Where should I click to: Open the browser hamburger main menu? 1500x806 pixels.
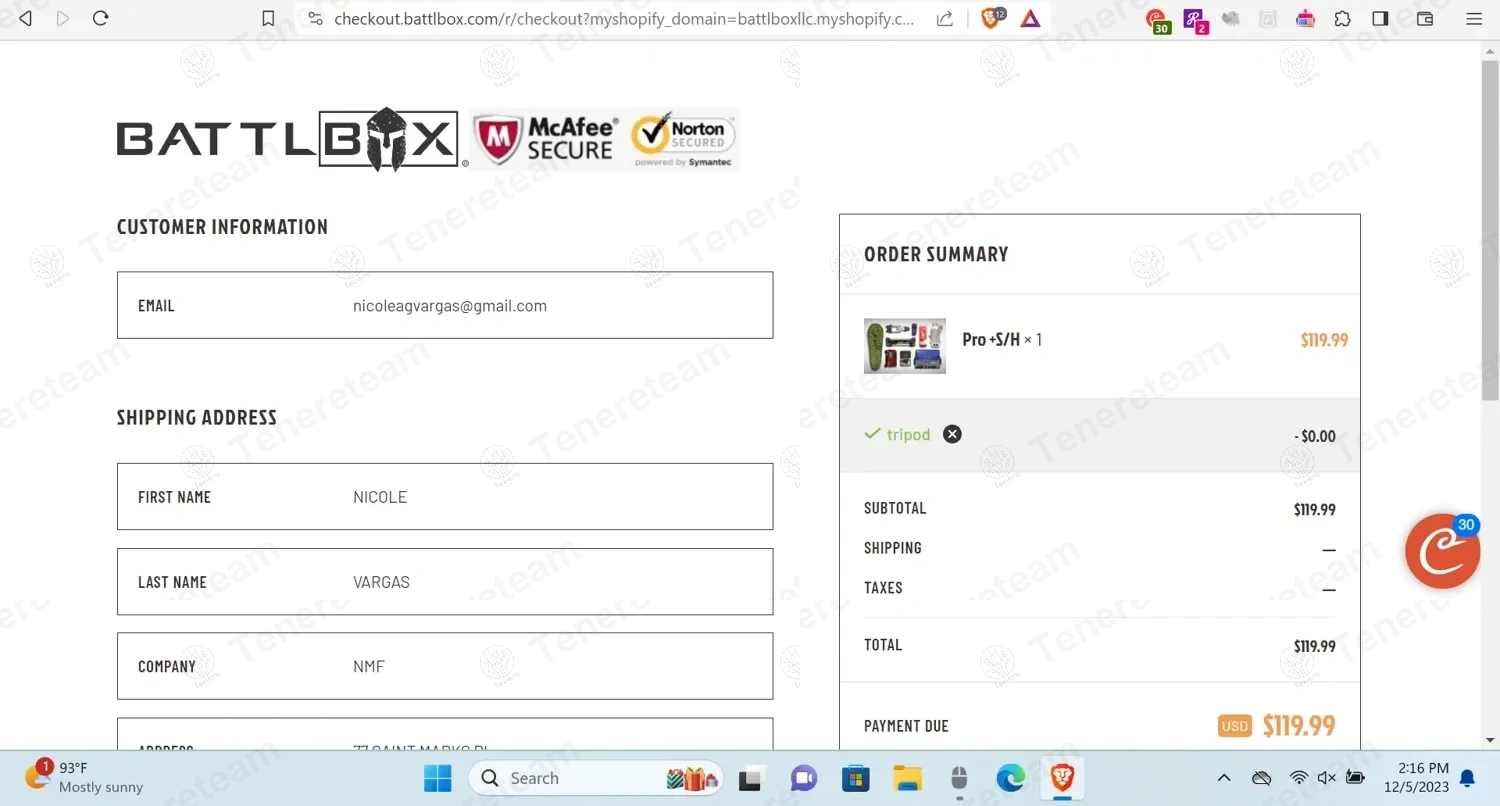pos(1474,19)
